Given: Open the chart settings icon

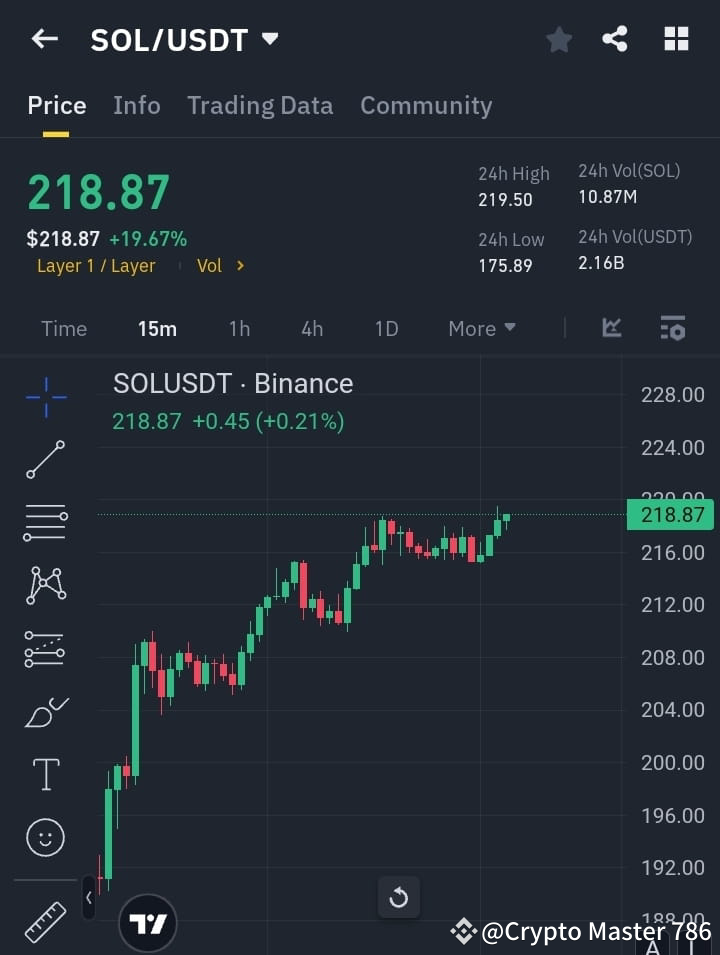Looking at the screenshot, I should click(672, 328).
